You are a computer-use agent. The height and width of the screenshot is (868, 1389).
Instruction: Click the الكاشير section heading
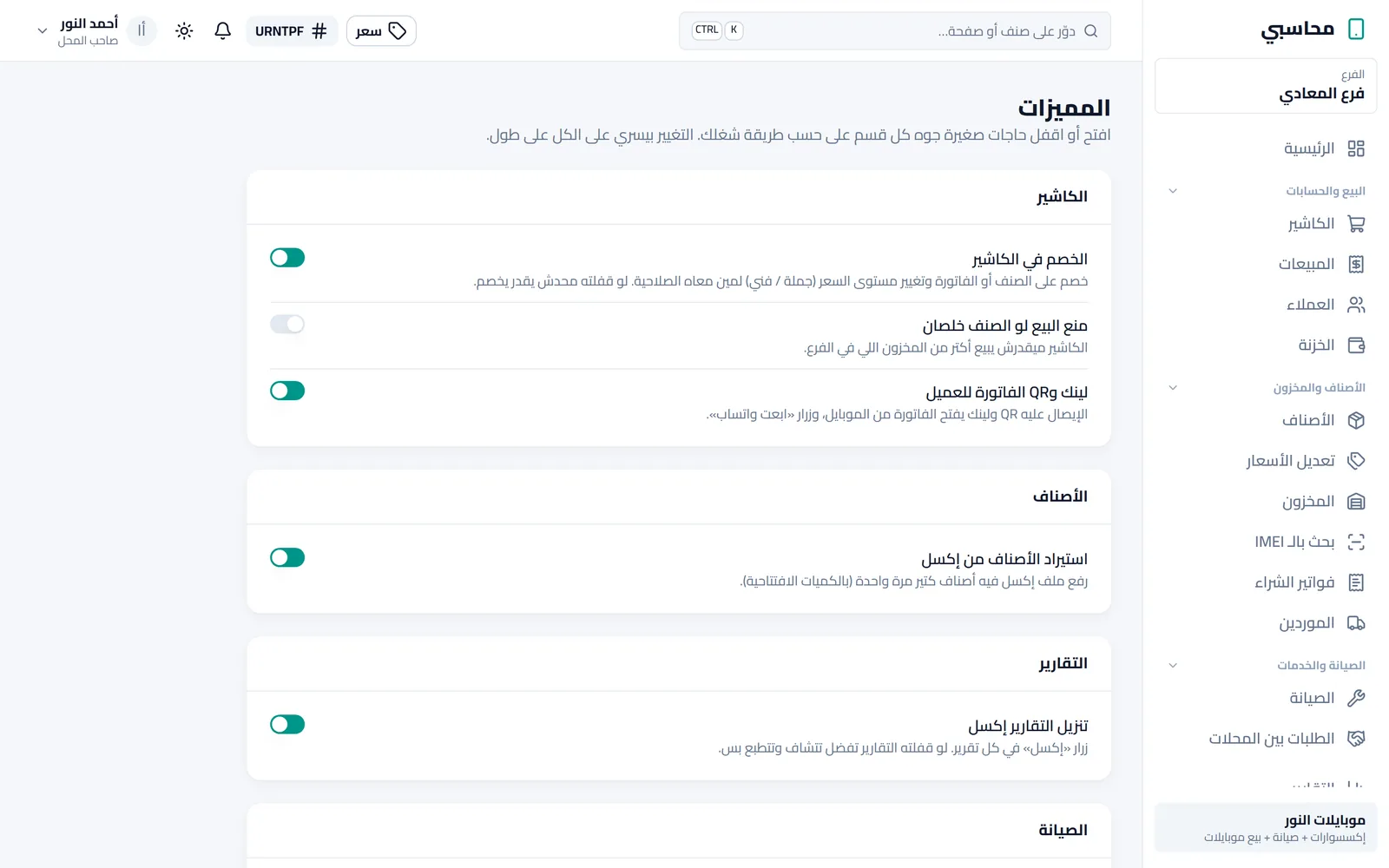pos(1062,197)
